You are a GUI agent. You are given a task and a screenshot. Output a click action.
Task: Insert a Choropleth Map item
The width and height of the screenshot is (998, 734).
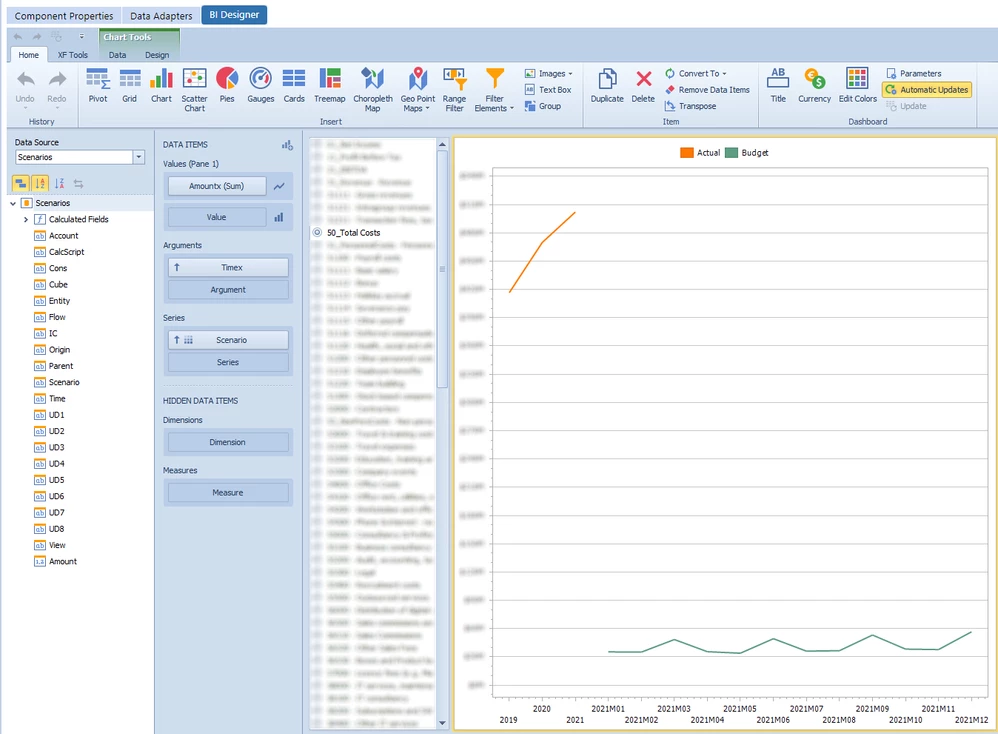pyautogui.click(x=372, y=90)
